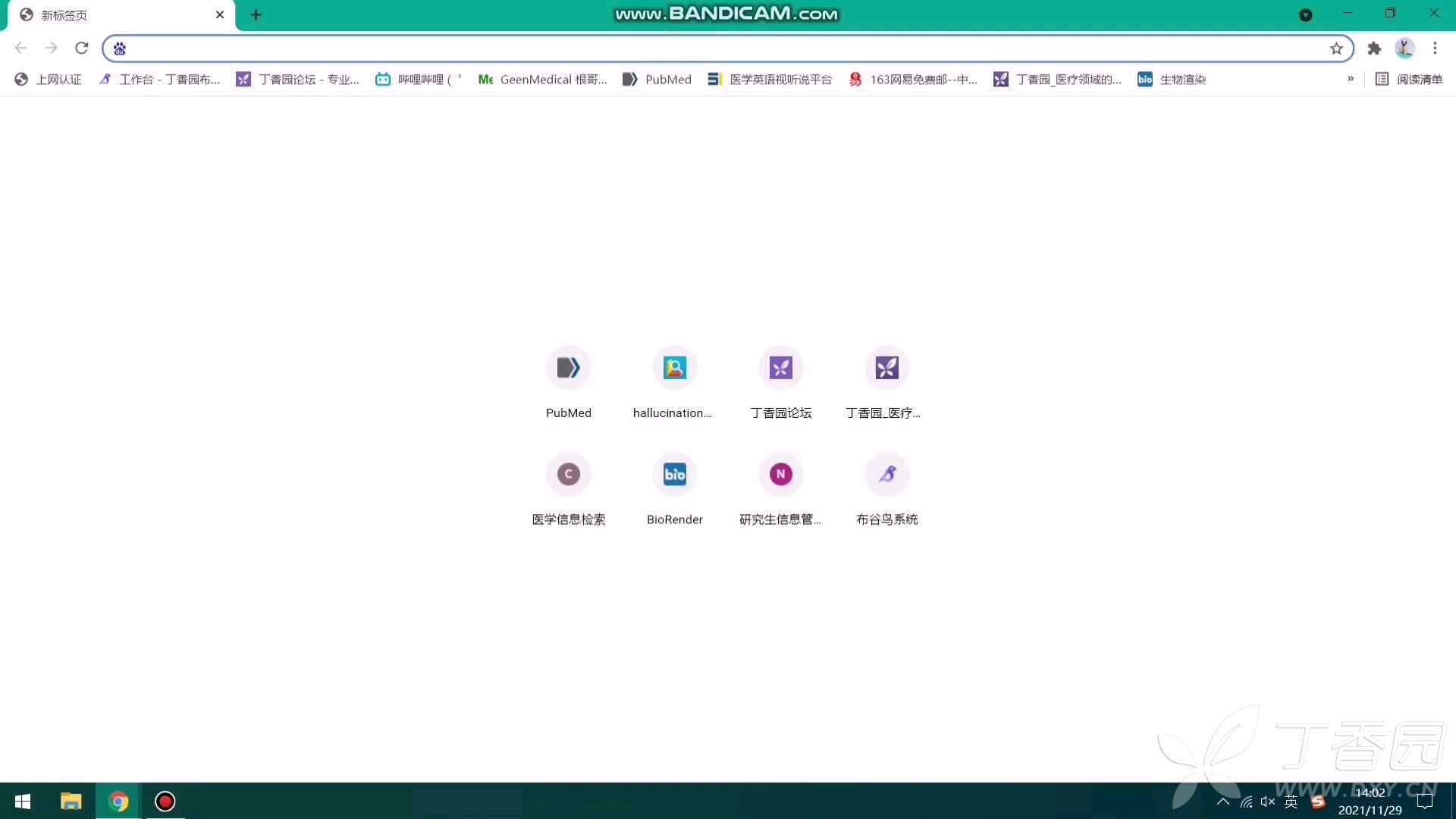Open the tab search dropdown arrow
The height and width of the screenshot is (819, 1456).
pyautogui.click(x=1305, y=15)
